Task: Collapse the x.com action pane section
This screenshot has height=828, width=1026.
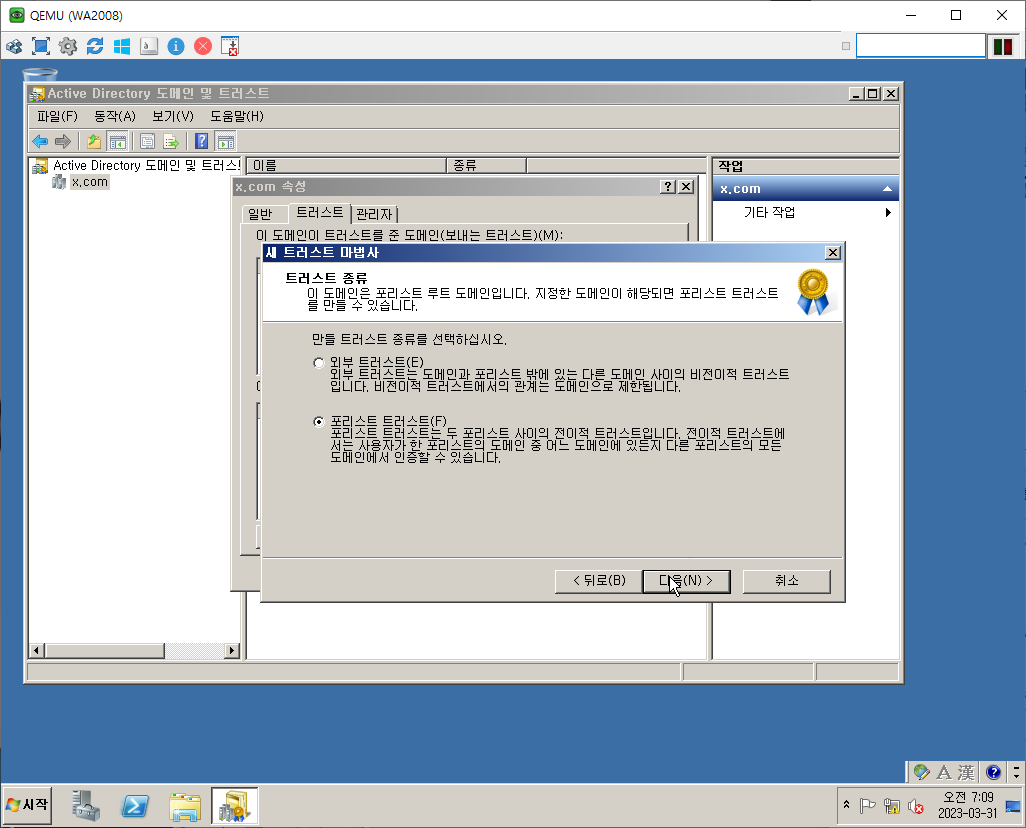Action: click(887, 189)
